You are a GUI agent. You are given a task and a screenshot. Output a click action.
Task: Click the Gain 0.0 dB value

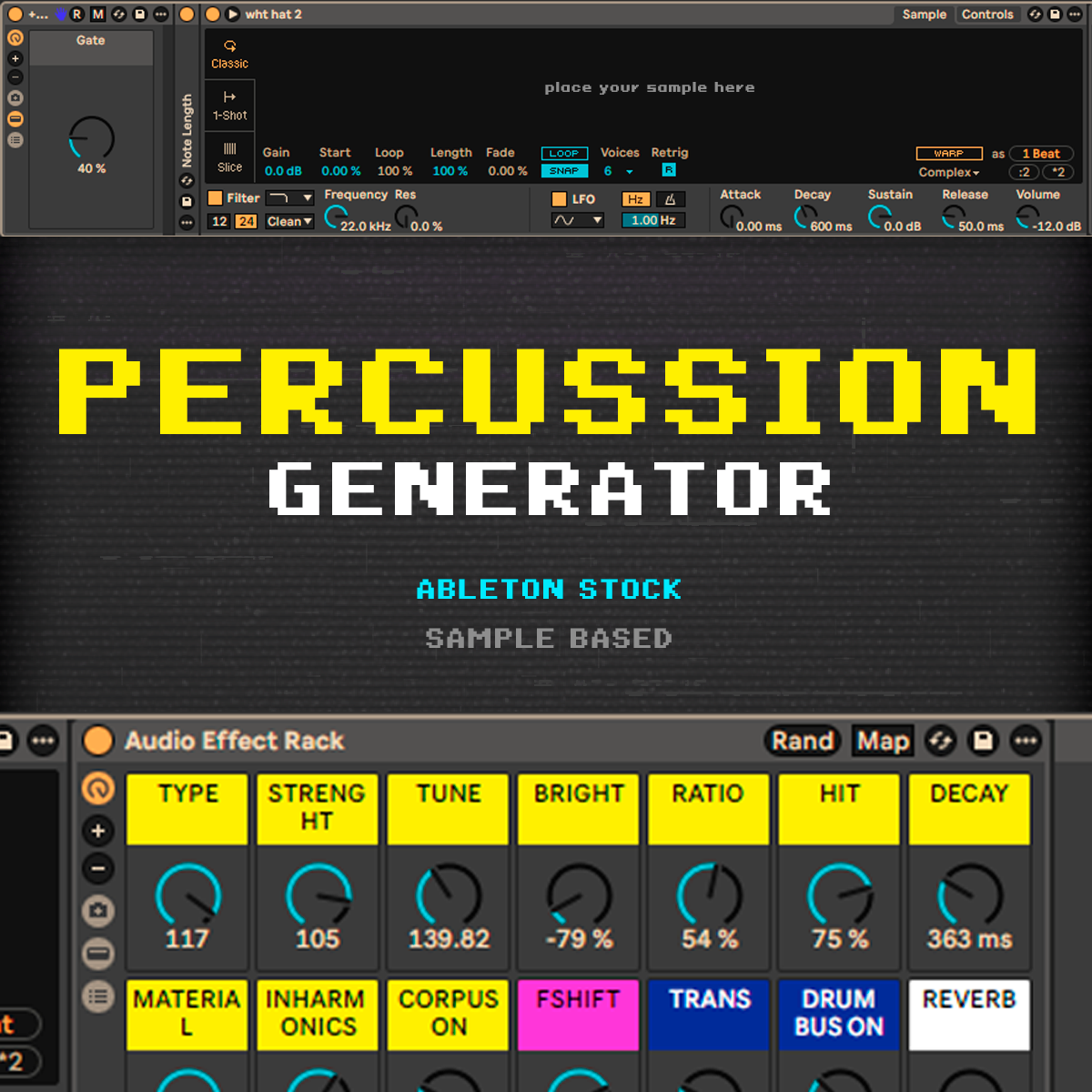click(x=283, y=171)
